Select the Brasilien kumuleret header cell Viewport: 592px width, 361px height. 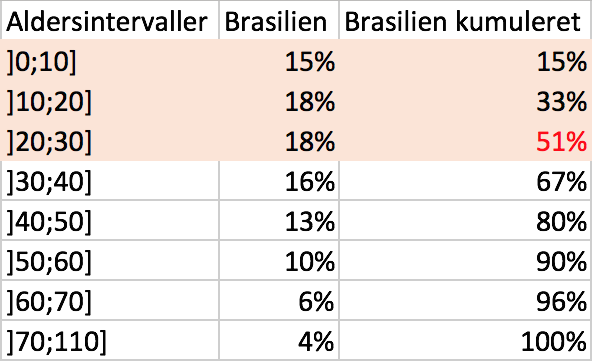[466, 20]
